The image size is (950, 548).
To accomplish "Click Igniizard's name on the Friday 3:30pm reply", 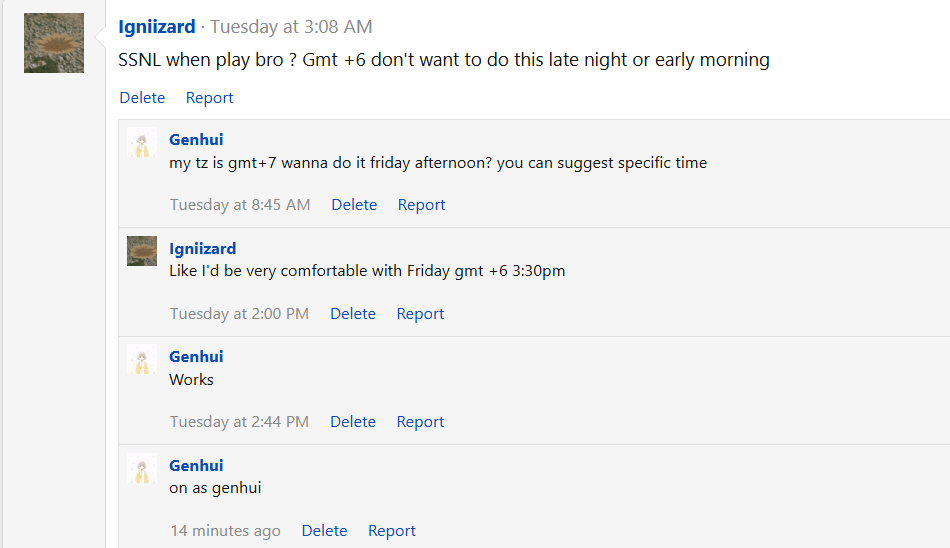I will point(202,249).
